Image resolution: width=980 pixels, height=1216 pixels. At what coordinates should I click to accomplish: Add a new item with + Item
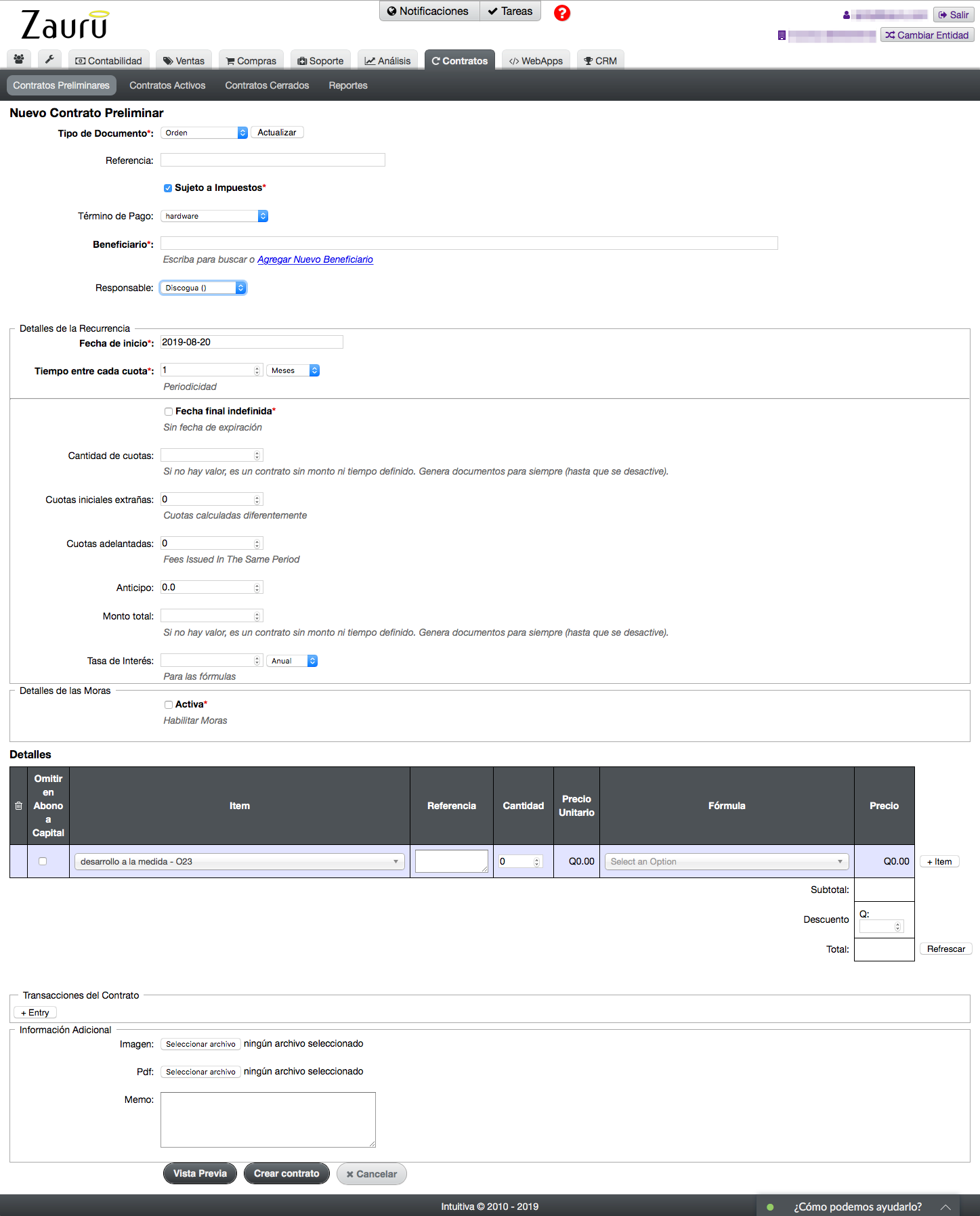click(939, 862)
